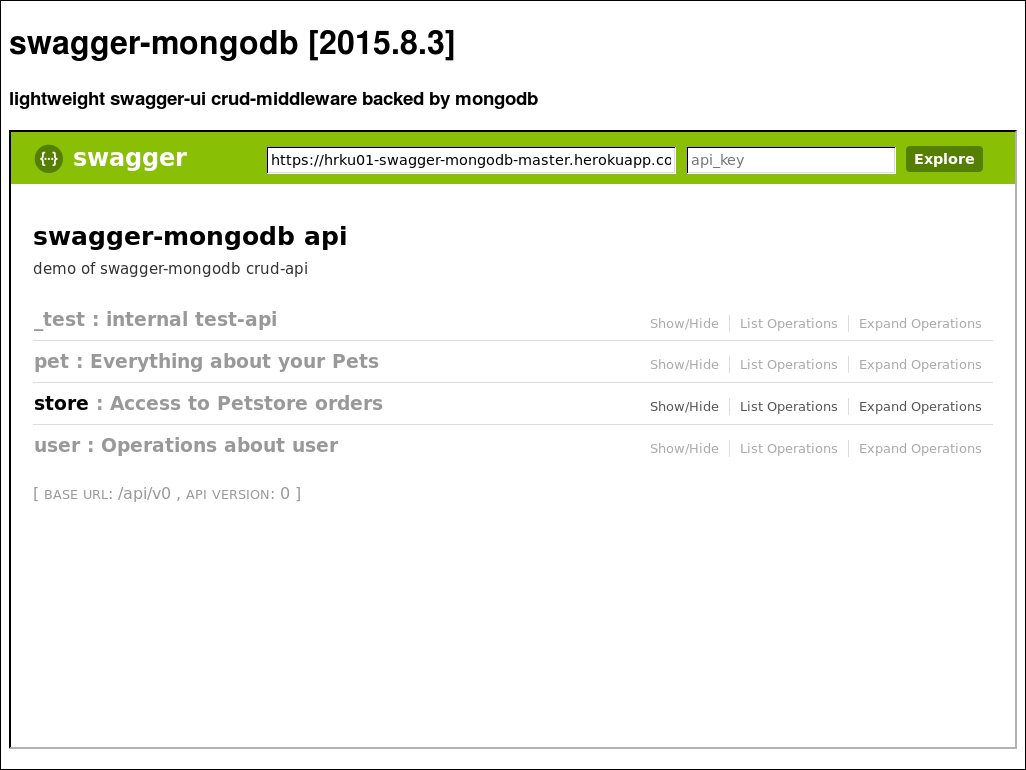Click the 'Operations about user' description
The image size is (1026, 770).
219,445
